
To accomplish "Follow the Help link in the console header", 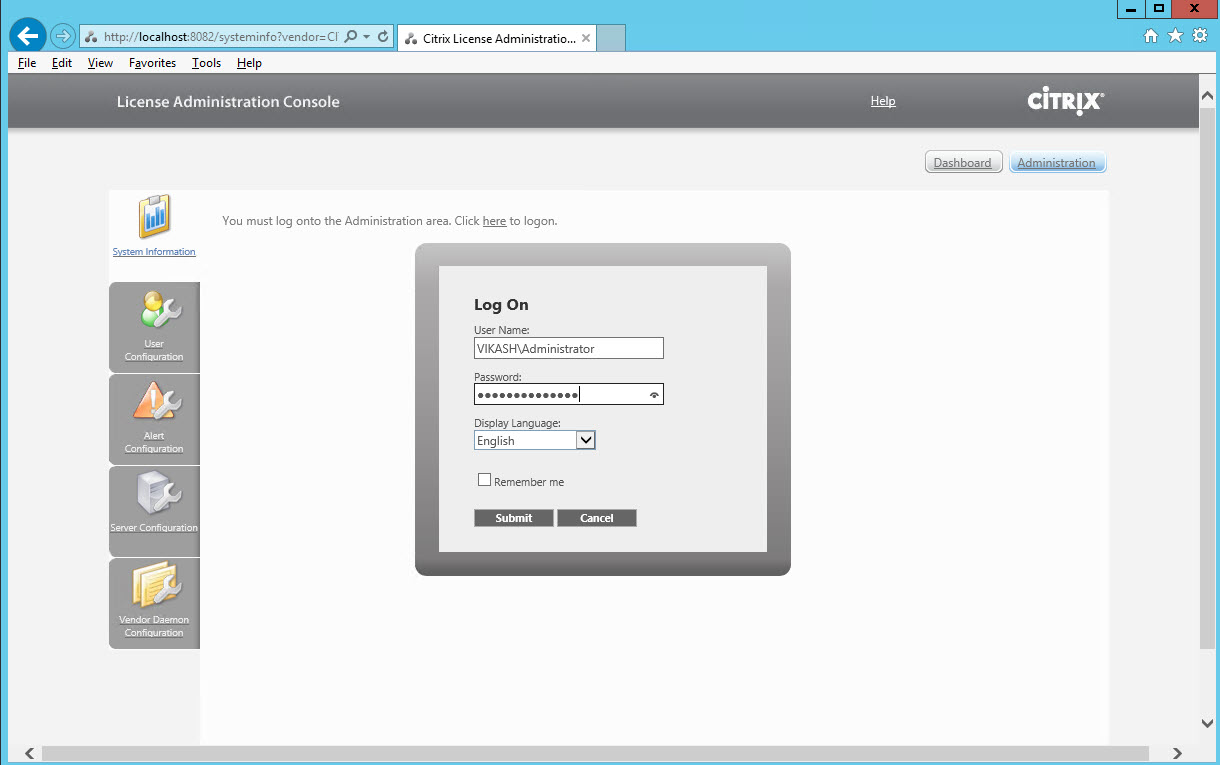I will tap(883, 101).
